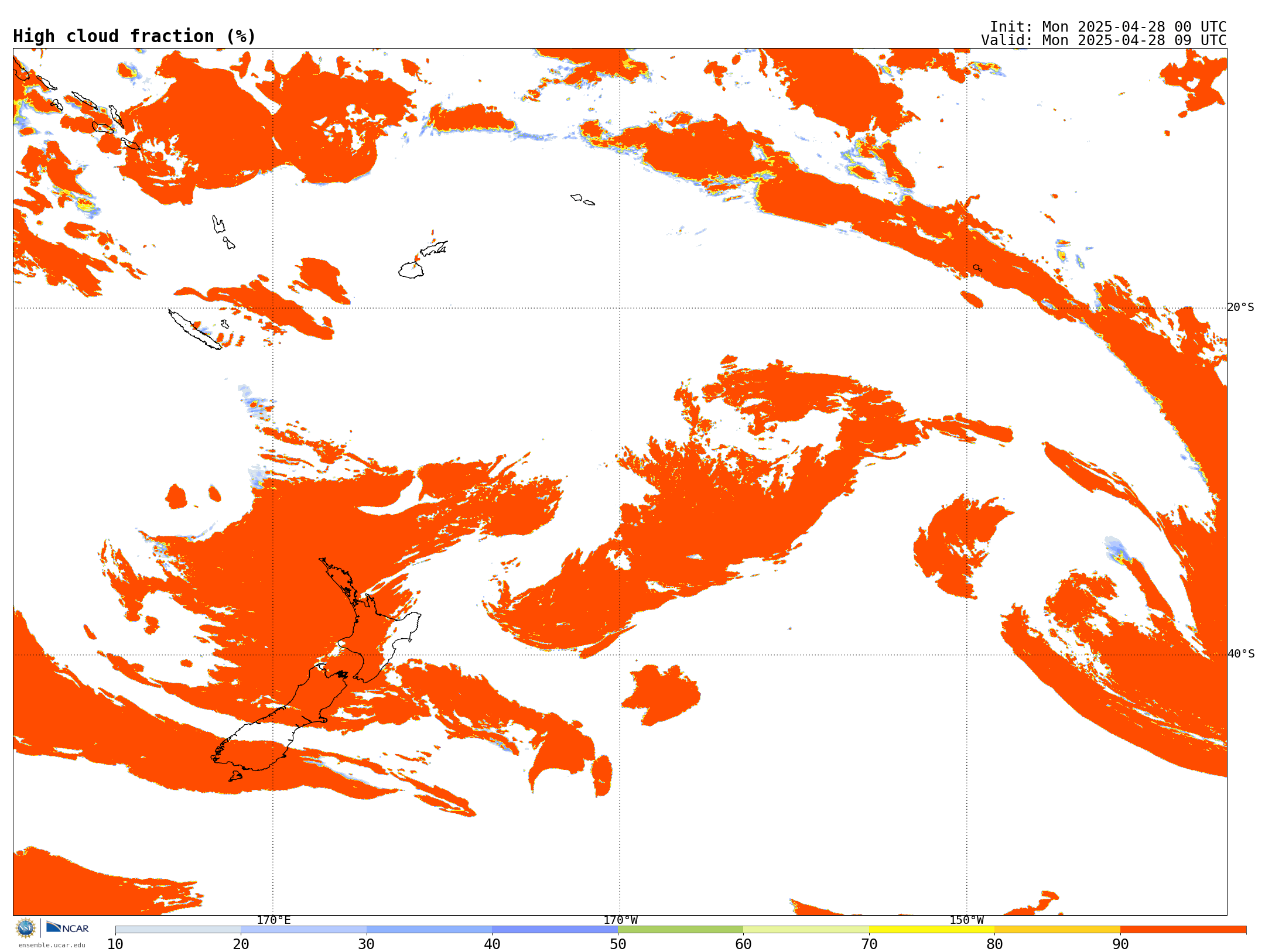Click the colorbar tick label 30
The height and width of the screenshot is (952, 1265).
pyautogui.click(x=367, y=944)
